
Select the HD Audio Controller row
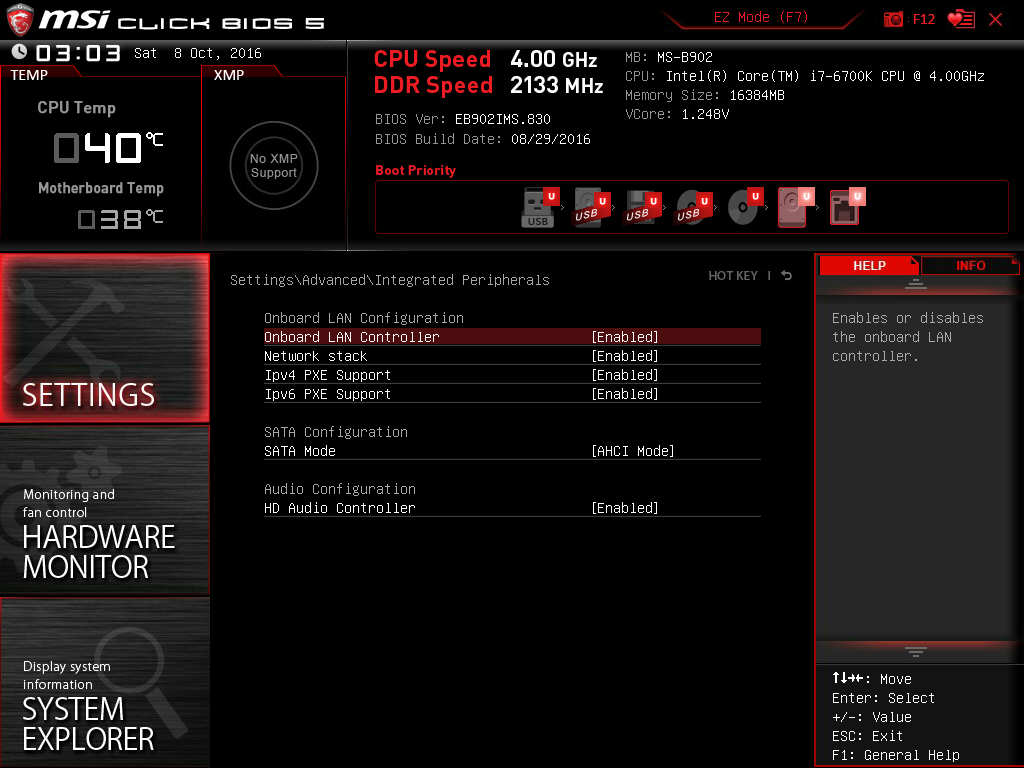pyautogui.click(x=512, y=507)
